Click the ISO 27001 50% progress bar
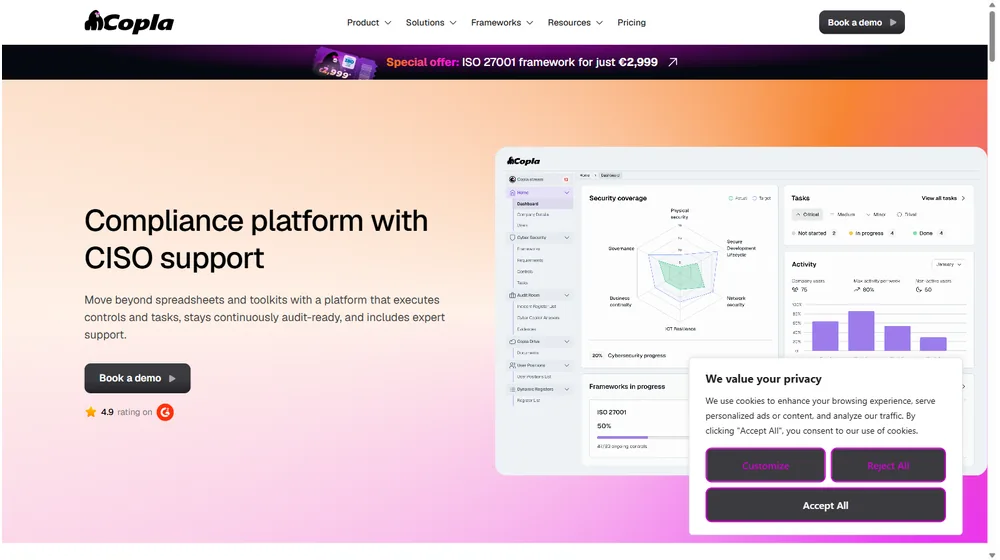1000x560 pixels. [642, 438]
